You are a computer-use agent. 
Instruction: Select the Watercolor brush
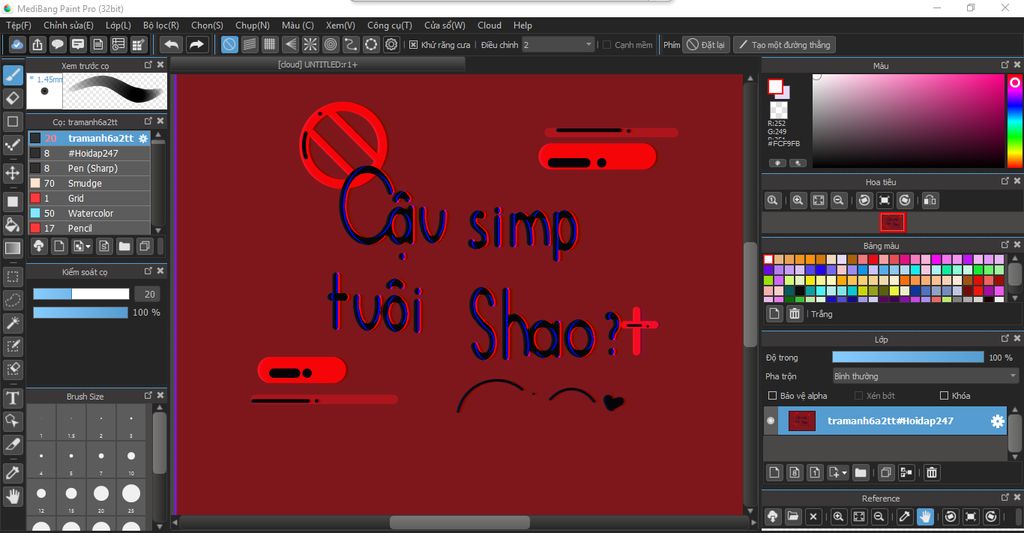(89, 213)
